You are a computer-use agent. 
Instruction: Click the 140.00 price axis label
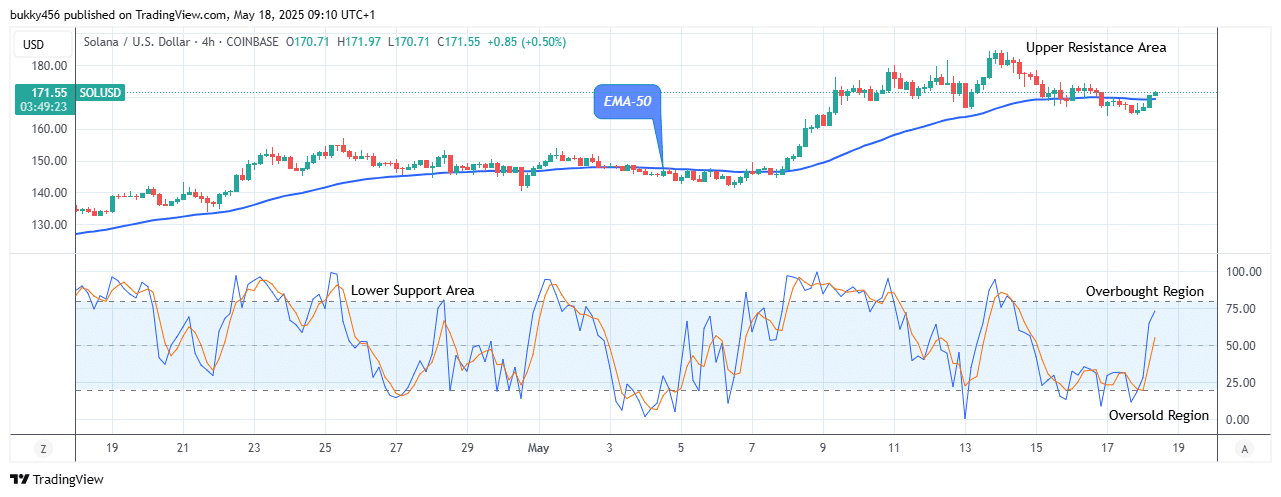click(48, 193)
